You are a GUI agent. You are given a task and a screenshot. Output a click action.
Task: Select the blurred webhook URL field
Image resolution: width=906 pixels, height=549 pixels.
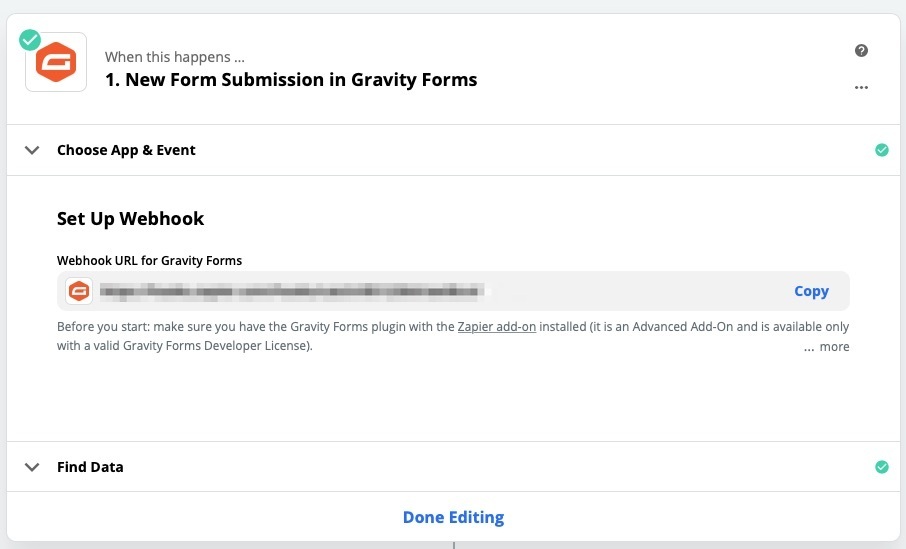tap(453, 291)
